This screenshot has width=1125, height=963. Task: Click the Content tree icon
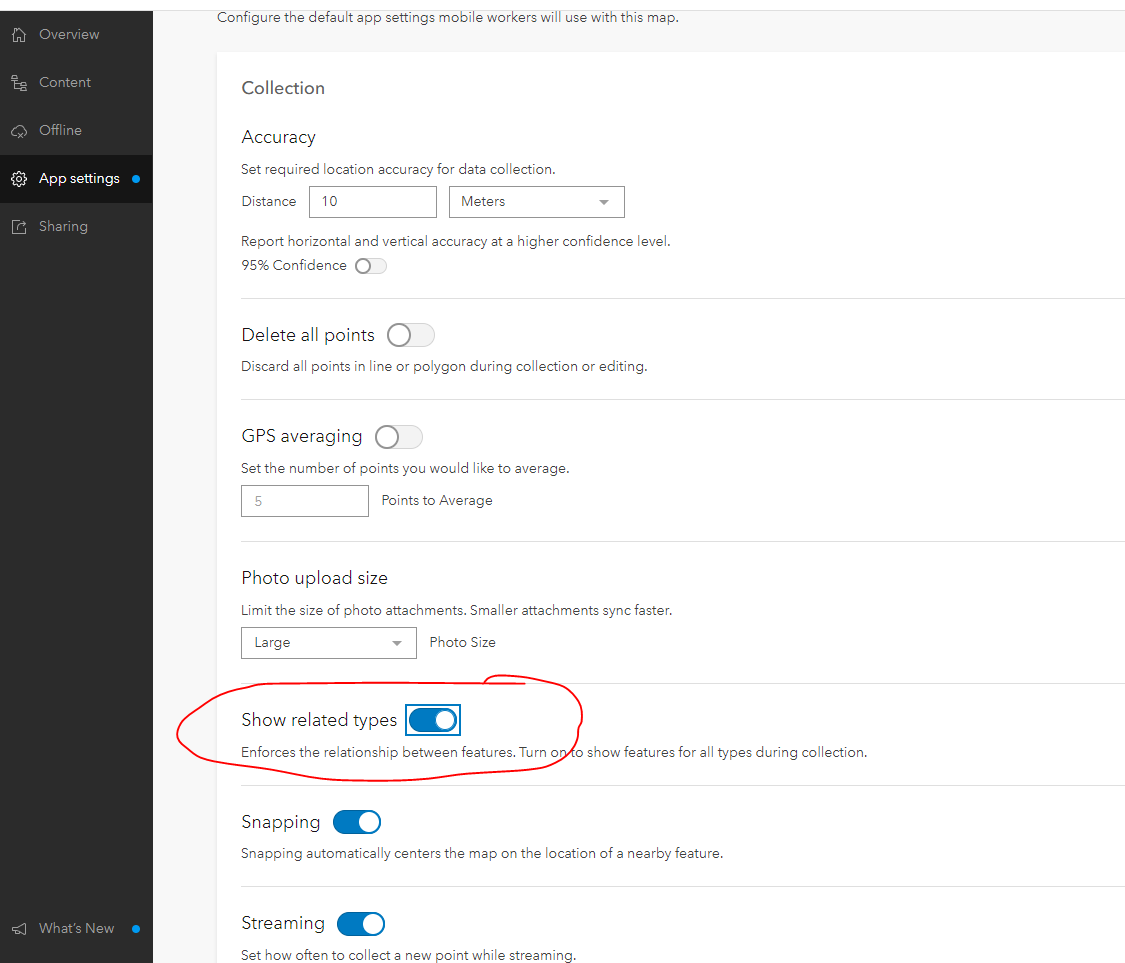[18, 83]
